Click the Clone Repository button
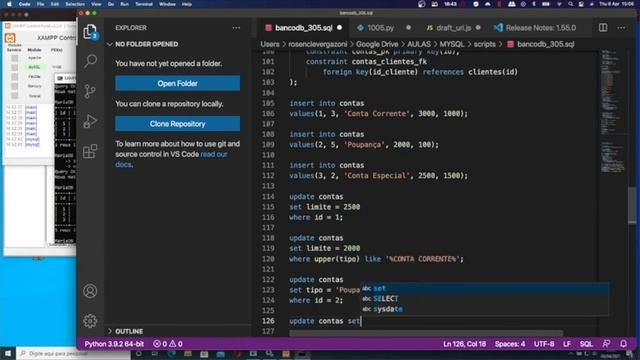This screenshot has width=640, height=360. pyautogui.click(x=178, y=124)
